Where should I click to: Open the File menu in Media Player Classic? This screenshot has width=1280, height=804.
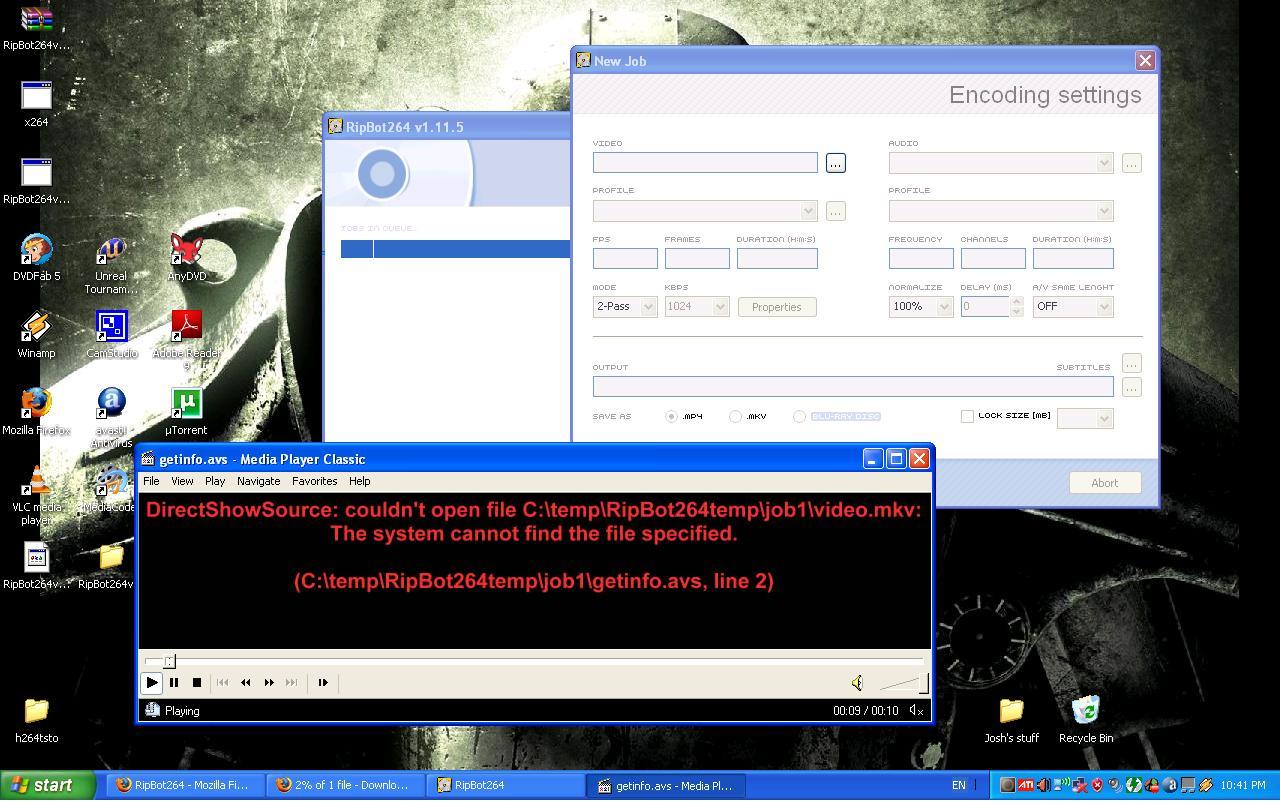(x=151, y=481)
